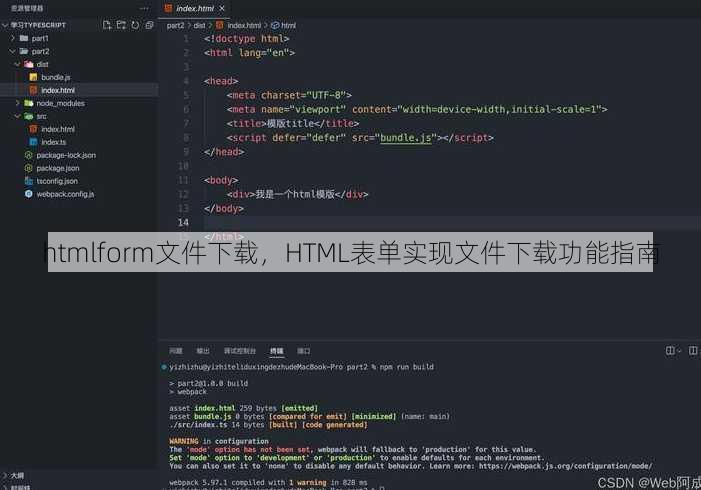
Task: Click the bundle.js file icon in the tree
Action: pos(33,77)
